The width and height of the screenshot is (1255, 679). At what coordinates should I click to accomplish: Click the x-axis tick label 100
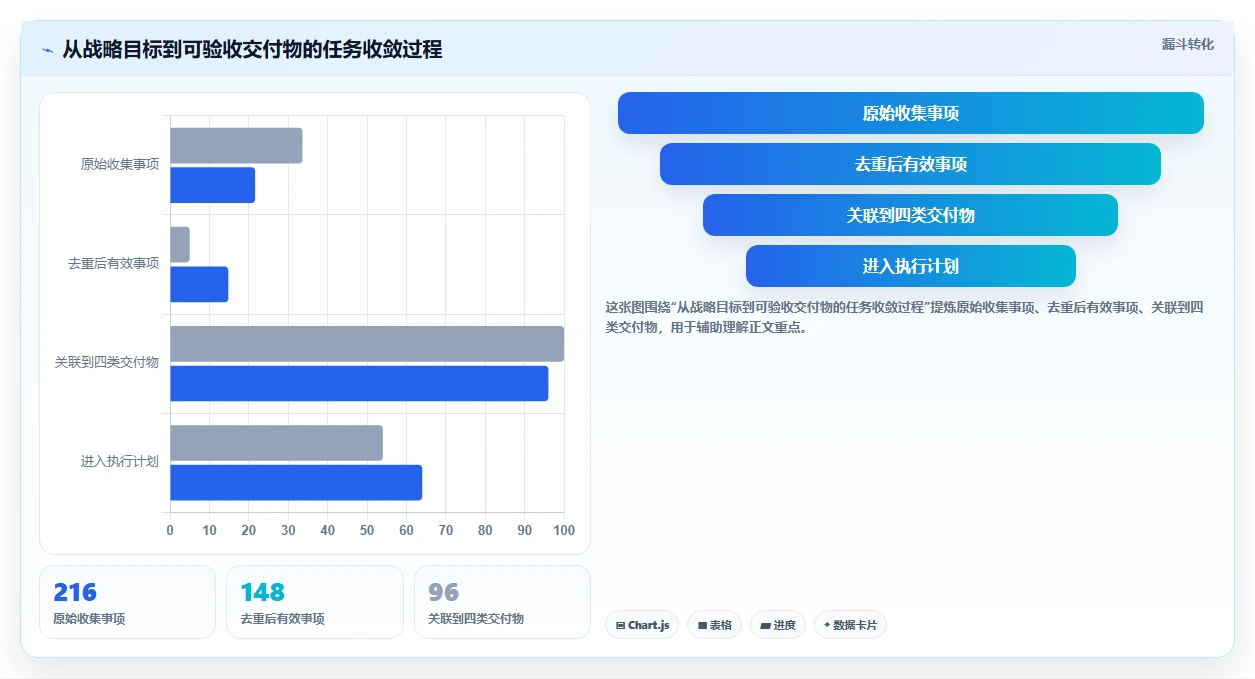click(x=564, y=530)
